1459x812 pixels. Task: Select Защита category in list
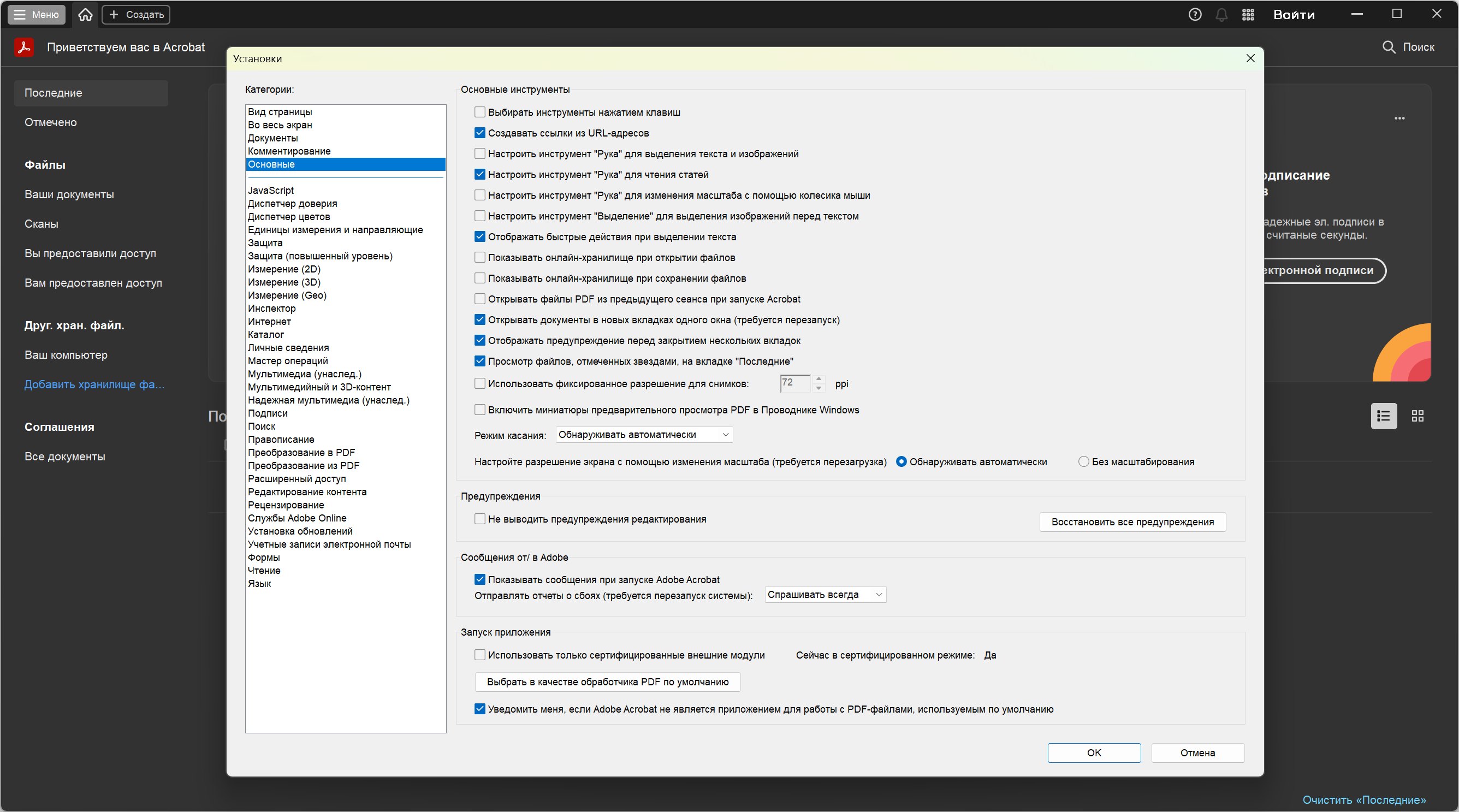[x=265, y=243]
